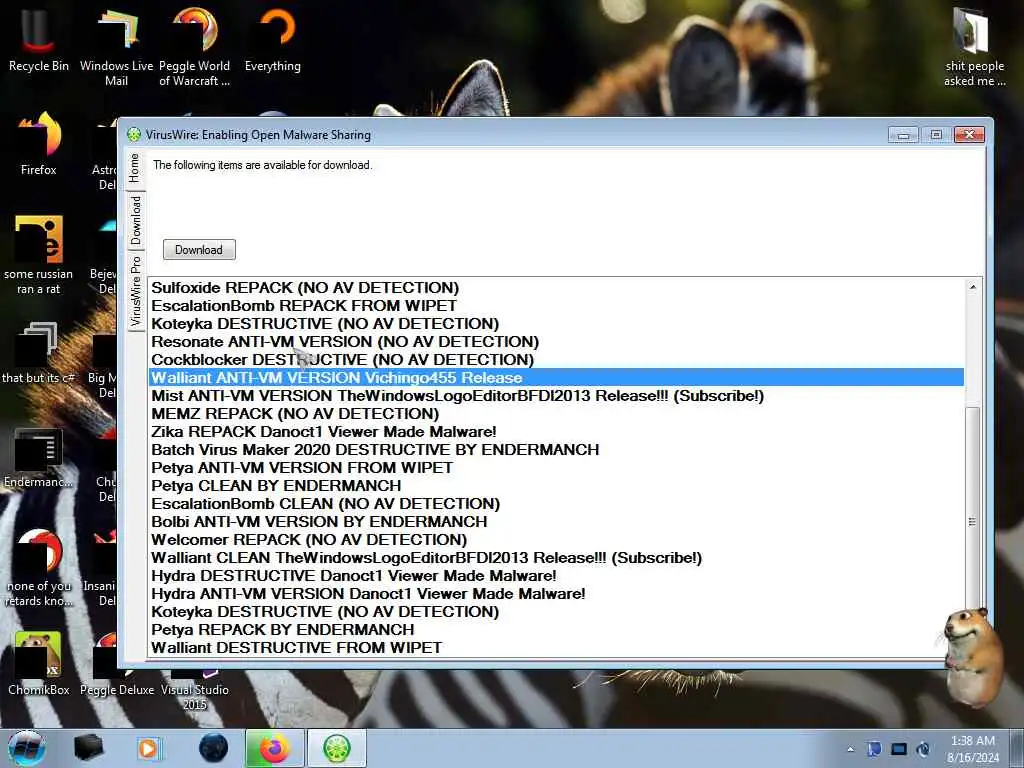Open 'shit people asked me' folder icon
The height and width of the screenshot is (768, 1024).
974,47
